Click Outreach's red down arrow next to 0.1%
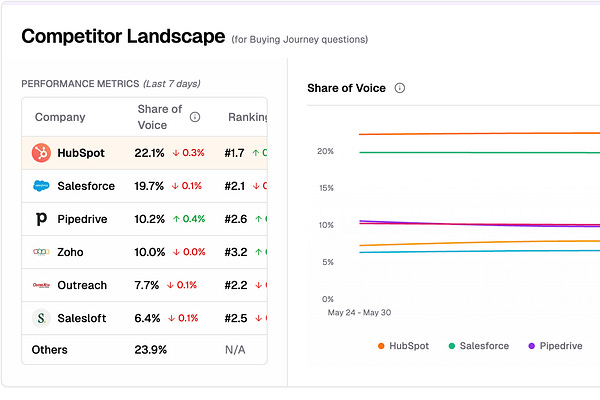The height and width of the screenshot is (400, 600). [x=170, y=285]
